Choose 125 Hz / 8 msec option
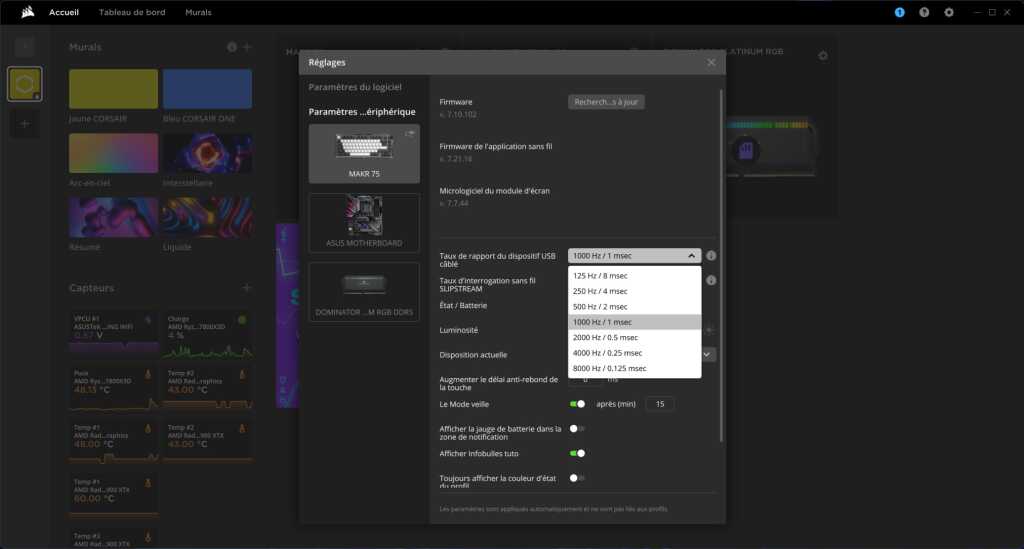Image resolution: width=1024 pixels, height=549 pixels. pos(634,275)
